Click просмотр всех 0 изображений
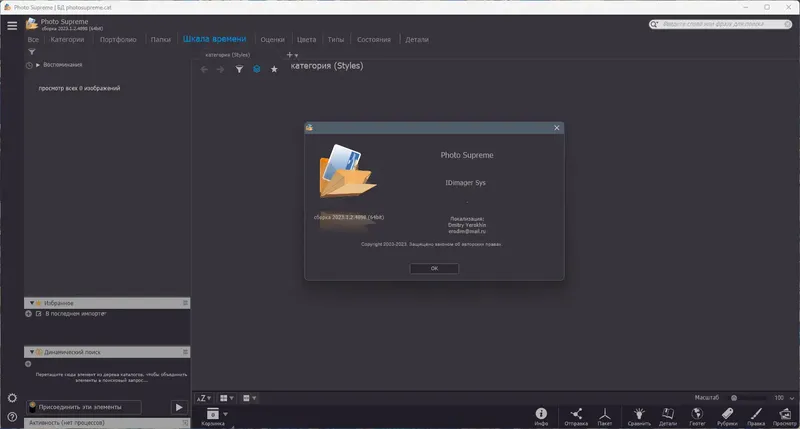Image resolution: width=800 pixels, height=429 pixels. point(79,88)
